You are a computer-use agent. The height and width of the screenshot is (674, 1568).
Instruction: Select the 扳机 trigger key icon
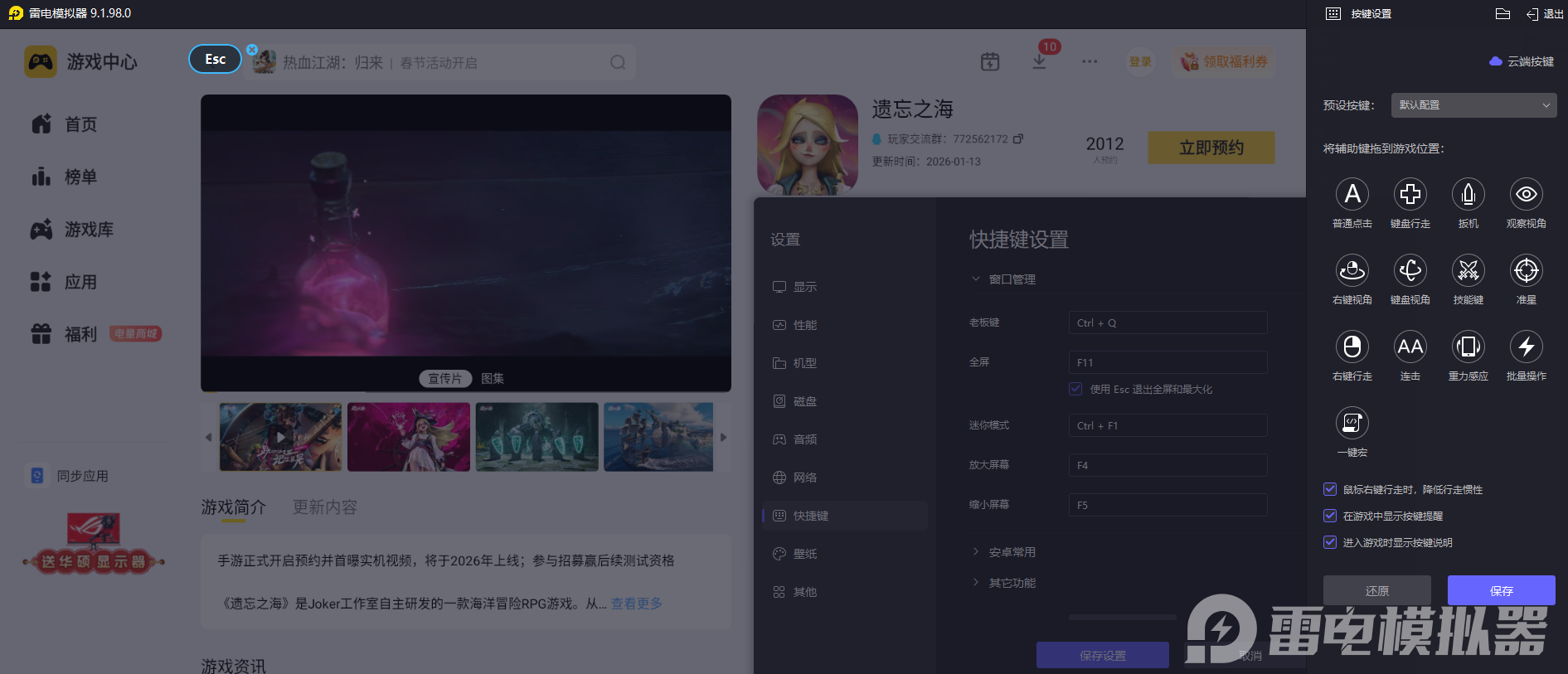[x=1468, y=195]
